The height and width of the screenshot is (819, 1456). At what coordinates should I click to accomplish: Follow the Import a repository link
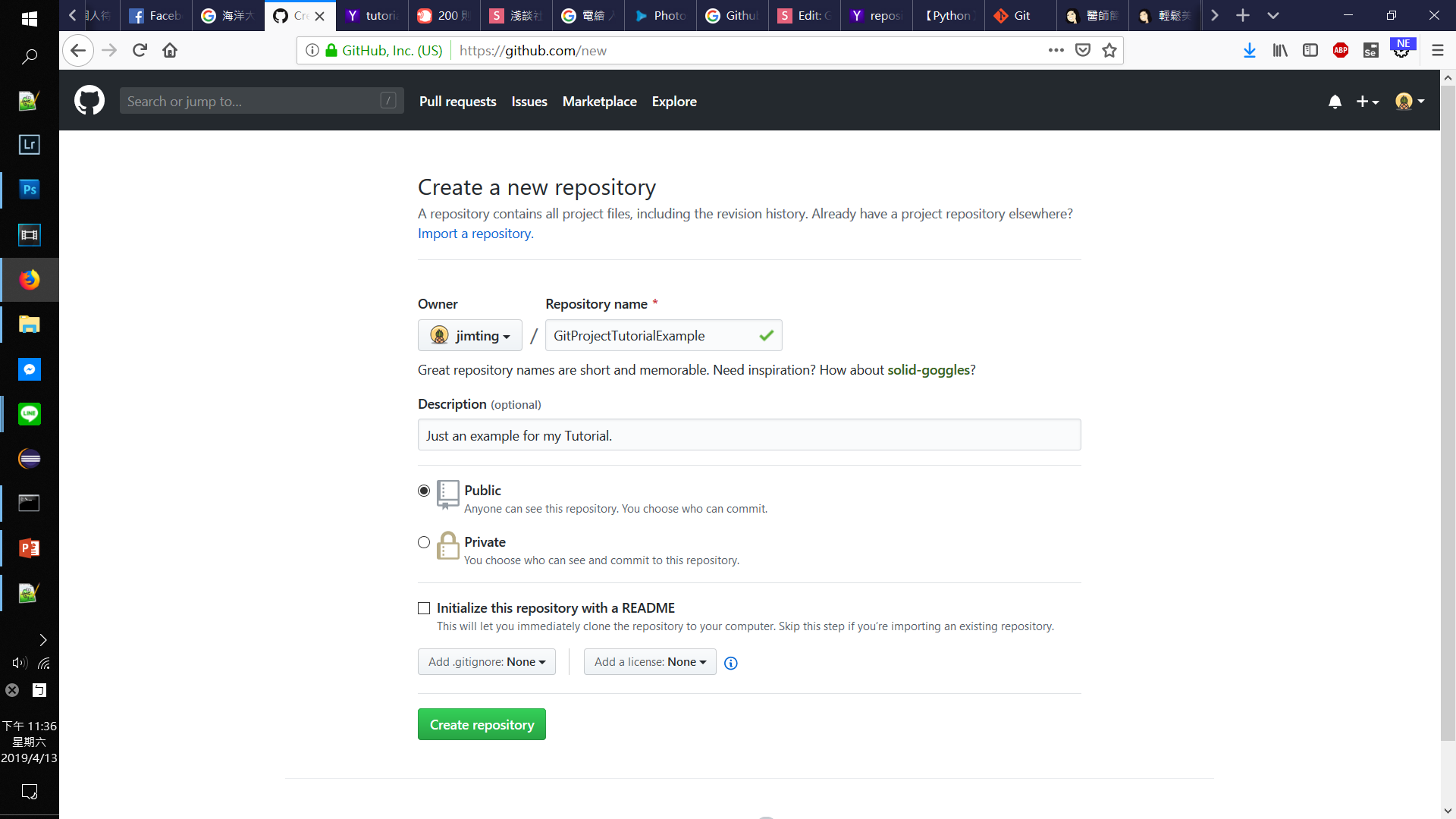475,234
